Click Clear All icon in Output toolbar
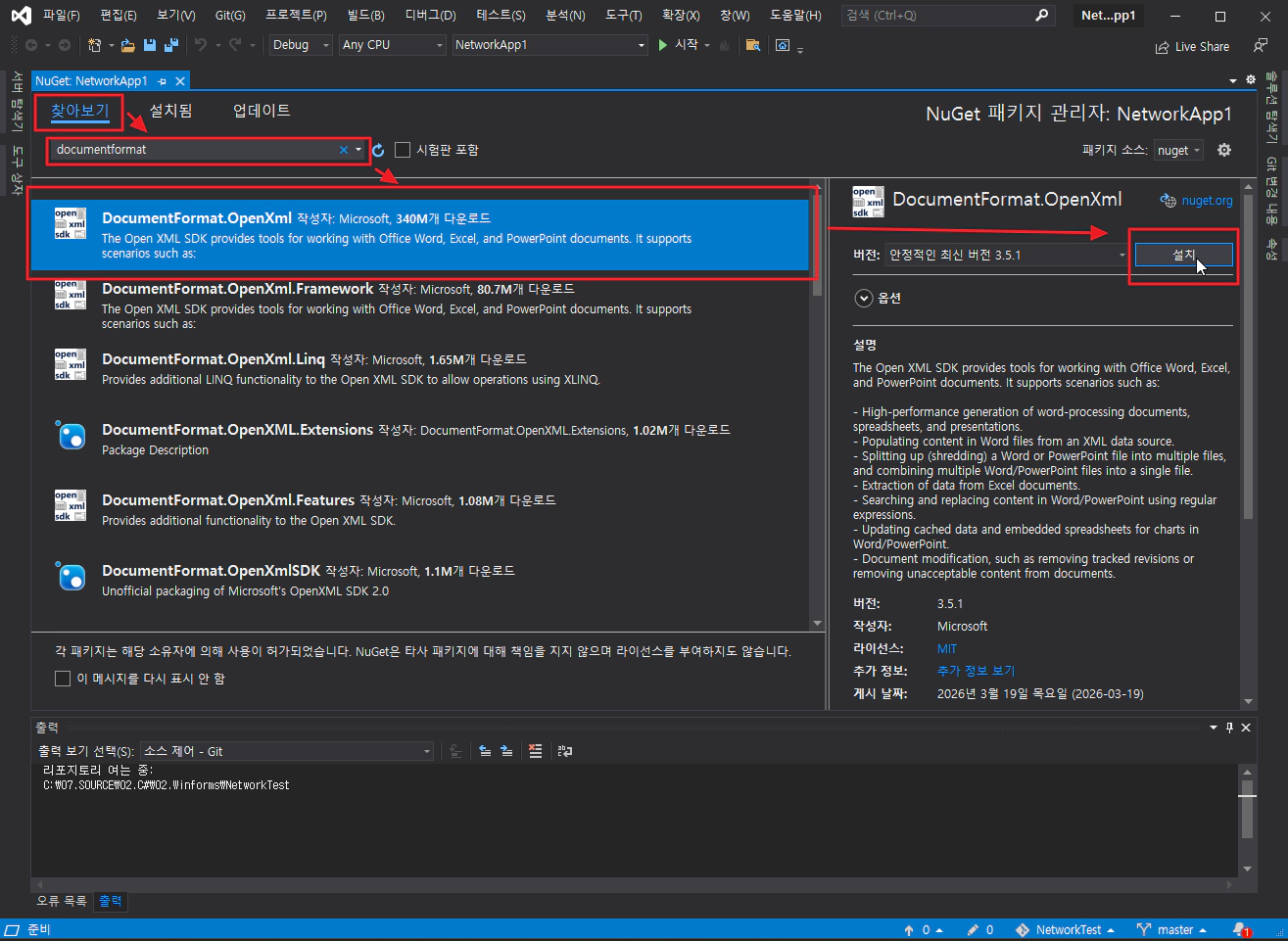This screenshot has width=1288, height=941. [535, 751]
